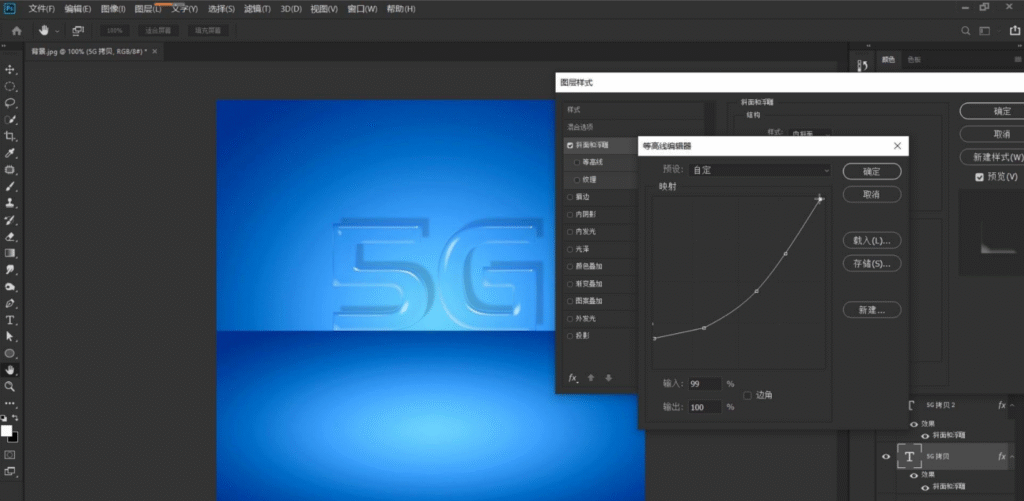
Task: Select the Clone Stamp tool
Action: [10, 203]
